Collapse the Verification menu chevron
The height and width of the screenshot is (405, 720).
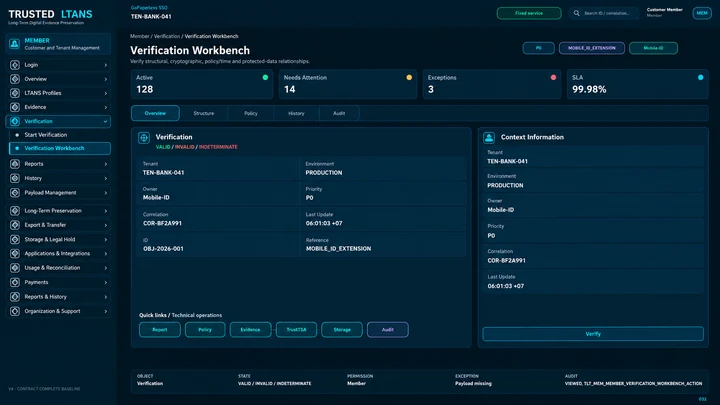point(106,122)
